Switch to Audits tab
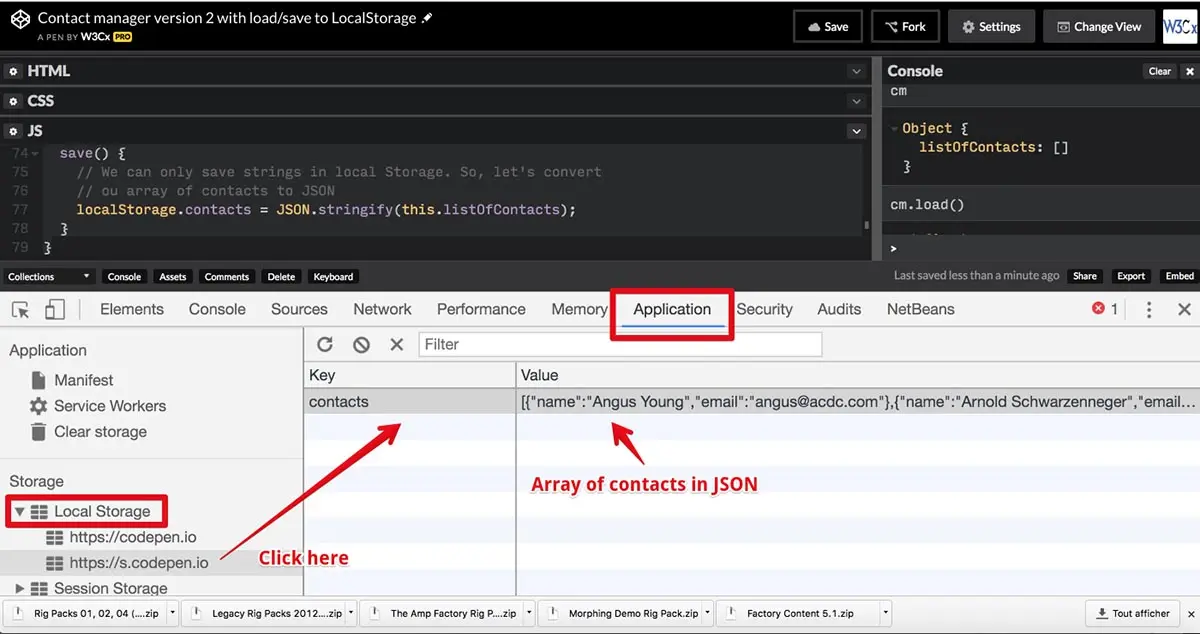The width and height of the screenshot is (1200, 634). click(x=839, y=310)
